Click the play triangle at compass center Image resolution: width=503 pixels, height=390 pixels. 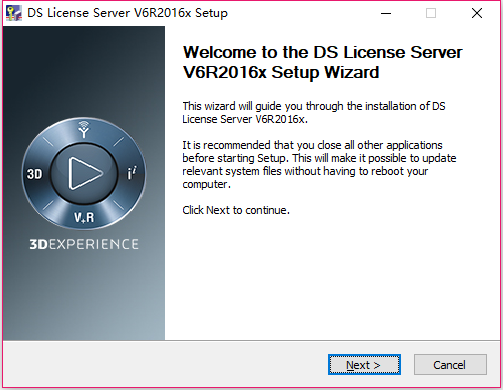[x=85, y=174]
